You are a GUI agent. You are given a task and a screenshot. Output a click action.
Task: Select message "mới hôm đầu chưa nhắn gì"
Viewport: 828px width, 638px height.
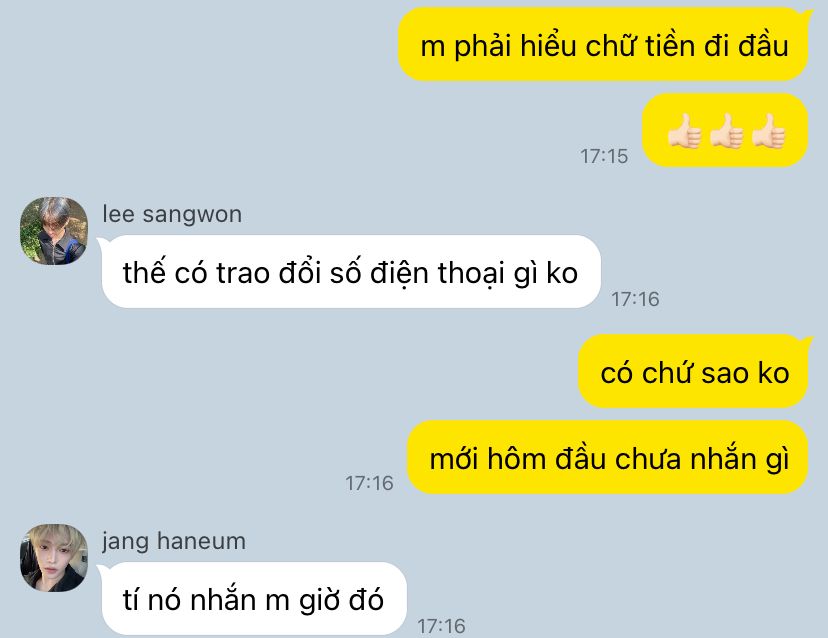click(x=608, y=457)
